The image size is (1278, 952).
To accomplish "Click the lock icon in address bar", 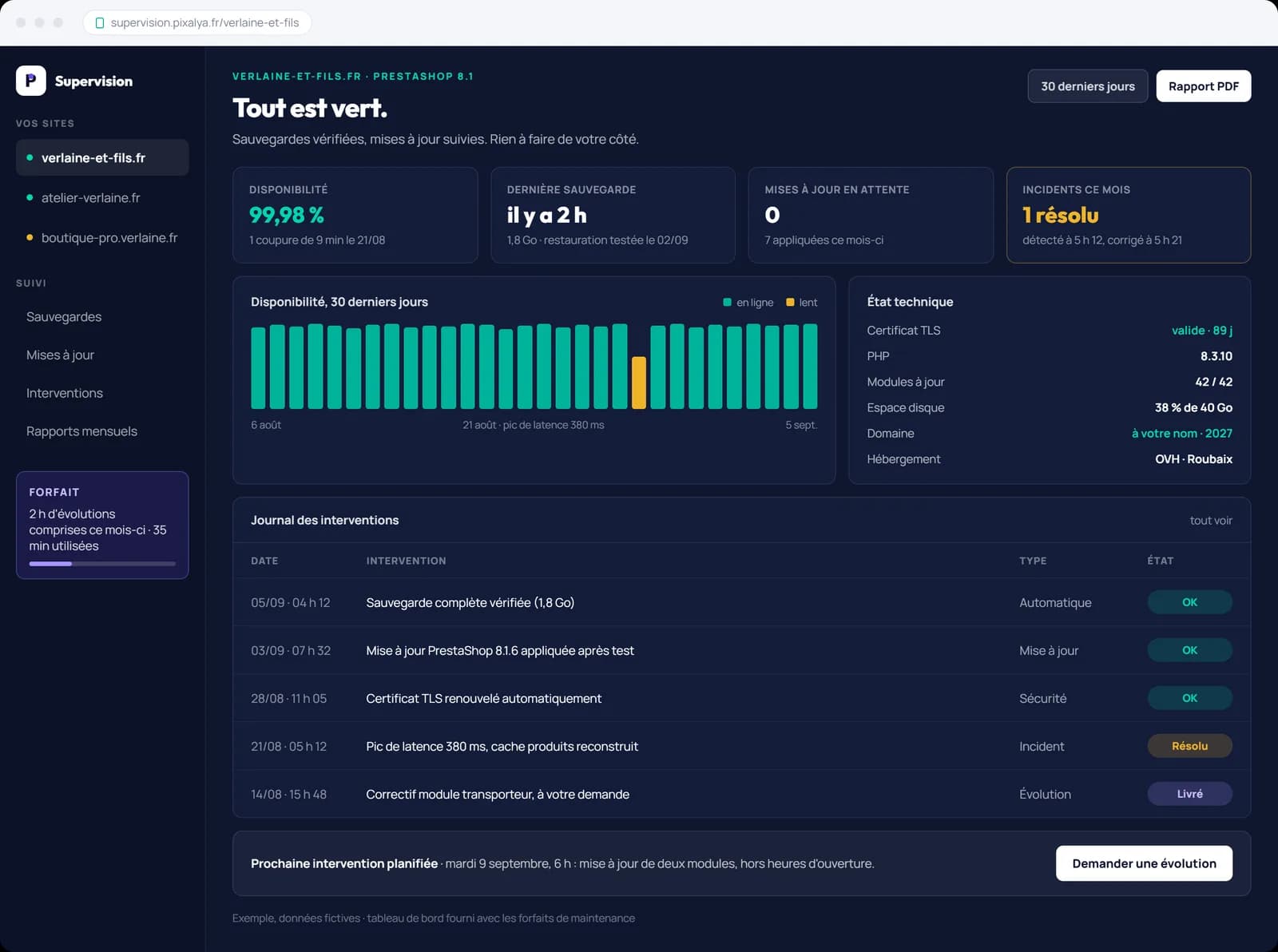I will tap(100, 23).
